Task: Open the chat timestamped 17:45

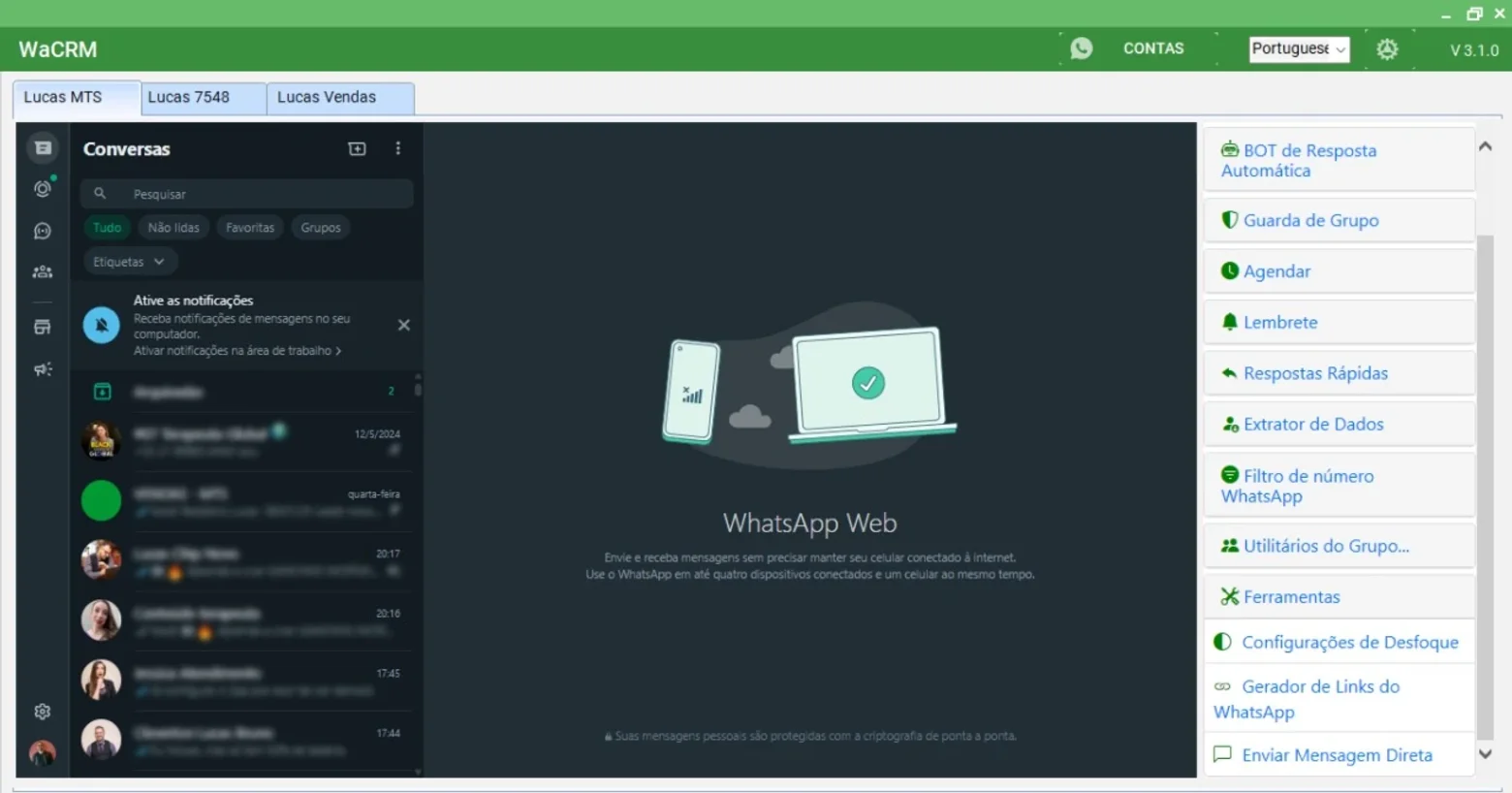Action: point(247,681)
